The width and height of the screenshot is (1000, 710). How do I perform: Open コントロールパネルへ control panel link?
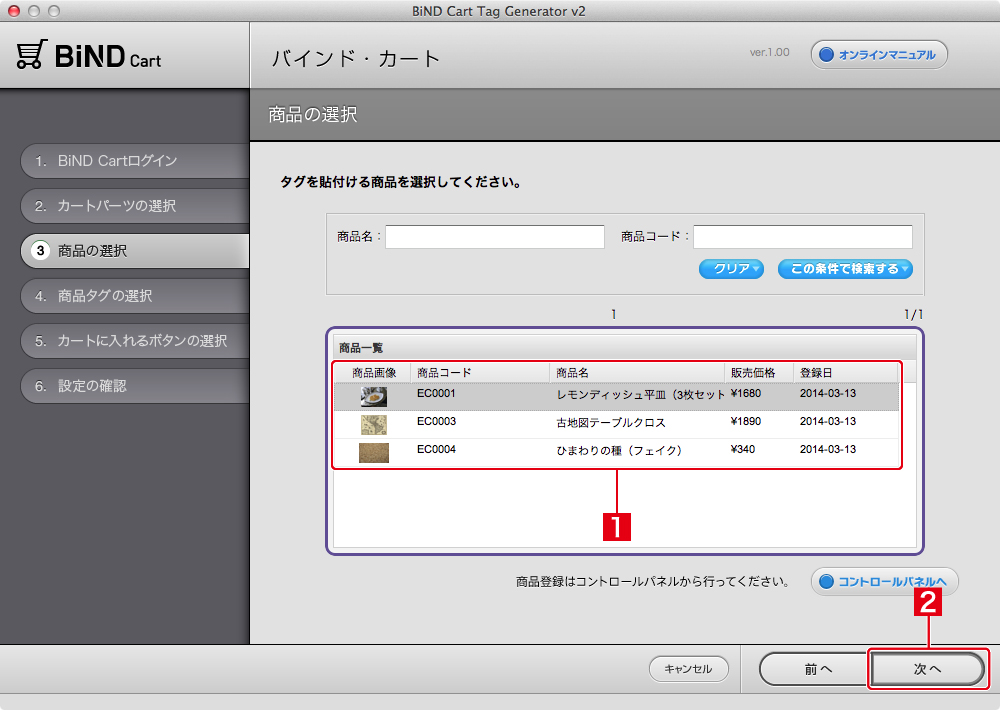[885, 582]
